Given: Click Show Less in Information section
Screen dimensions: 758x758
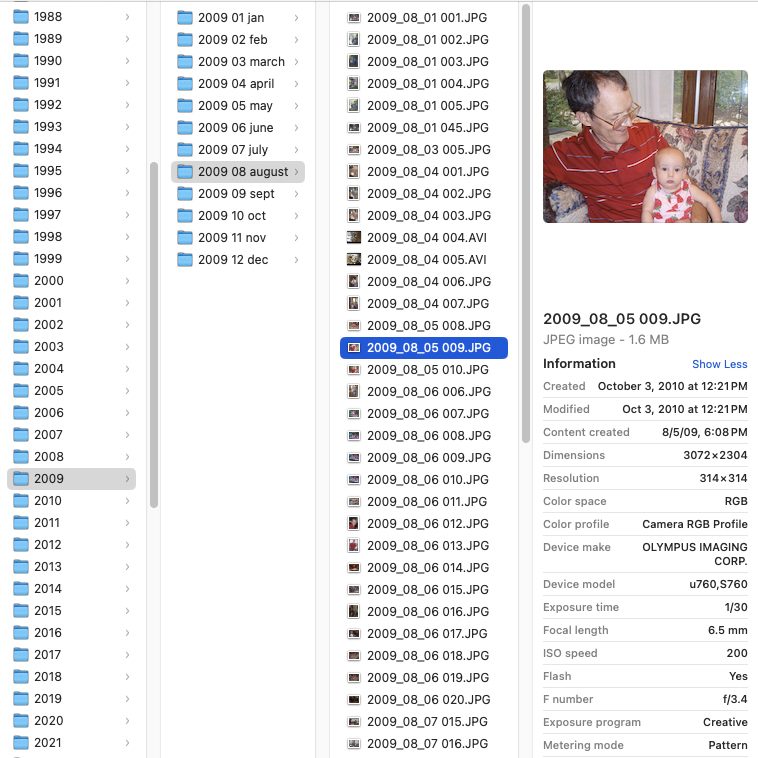Looking at the screenshot, I should pos(719,364).
